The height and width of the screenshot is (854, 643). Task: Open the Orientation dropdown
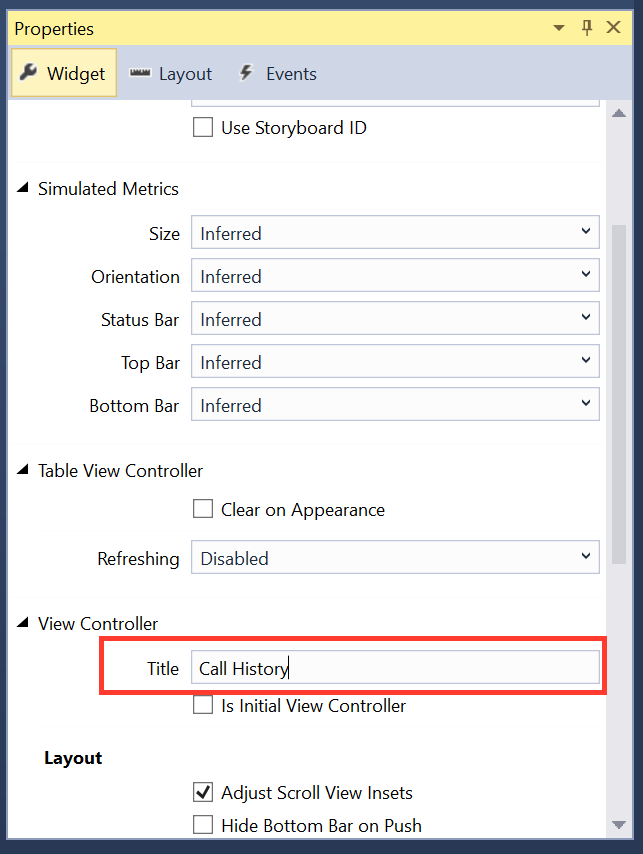587,276
